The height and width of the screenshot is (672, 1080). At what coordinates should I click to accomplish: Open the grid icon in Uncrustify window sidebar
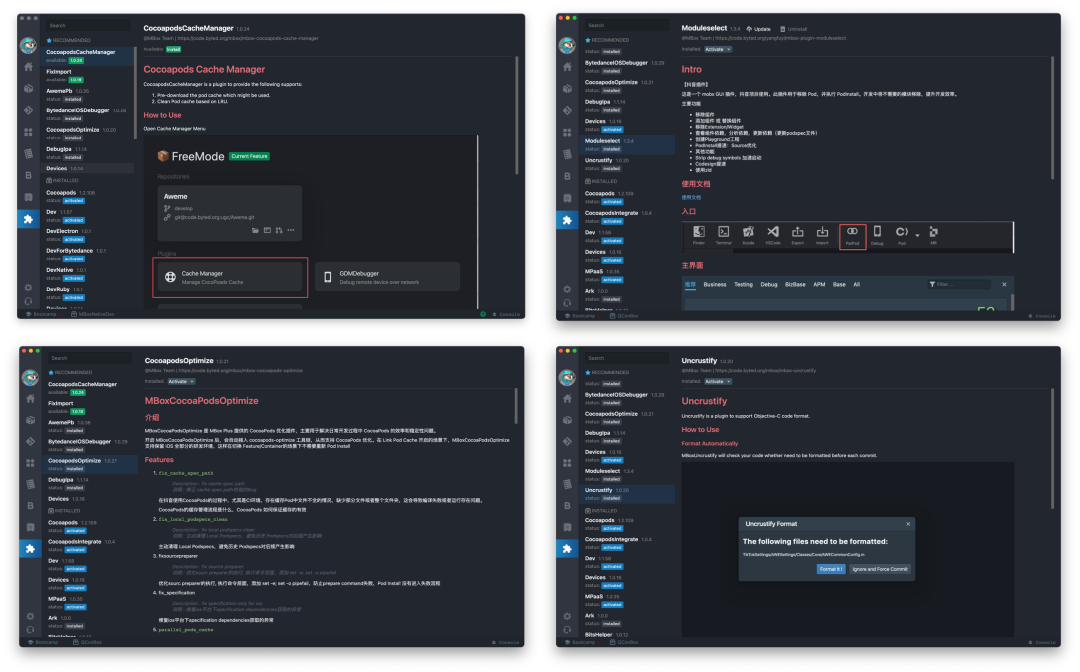point(567,463)
